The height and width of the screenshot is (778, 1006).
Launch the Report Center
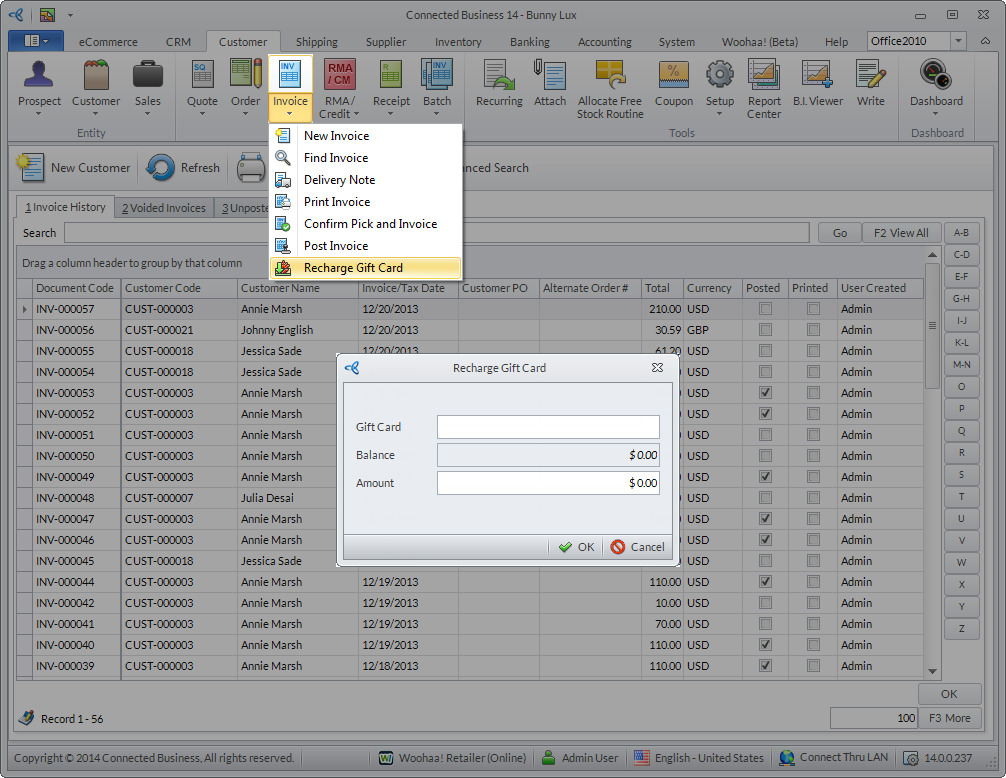click(x=764, y=88)
